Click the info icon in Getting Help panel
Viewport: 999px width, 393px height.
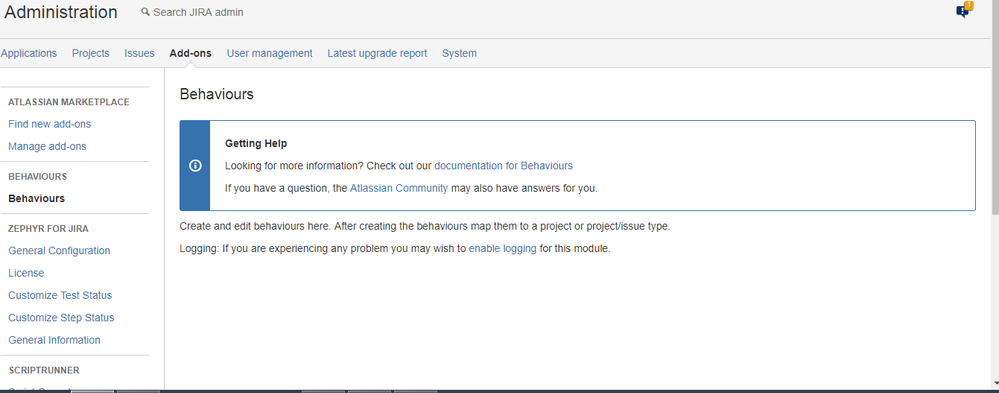195,166
